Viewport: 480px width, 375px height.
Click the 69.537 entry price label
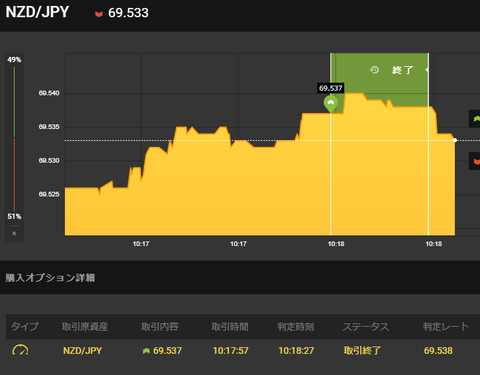click(x=331, y=88)
